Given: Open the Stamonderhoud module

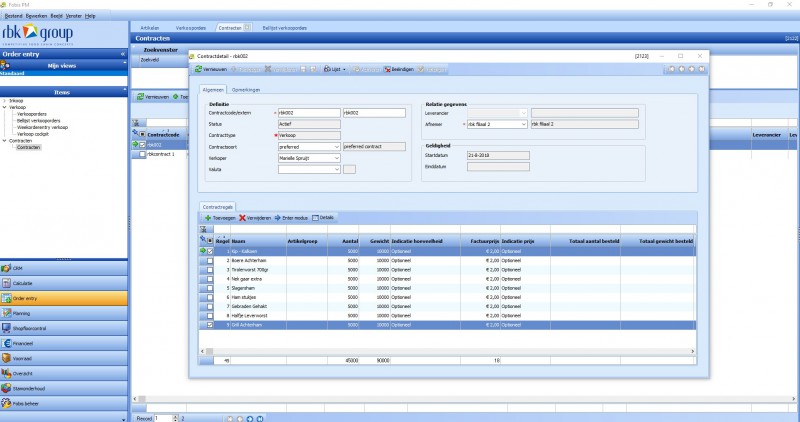Looking at the screenshot, I should click(x=64, y=389).
